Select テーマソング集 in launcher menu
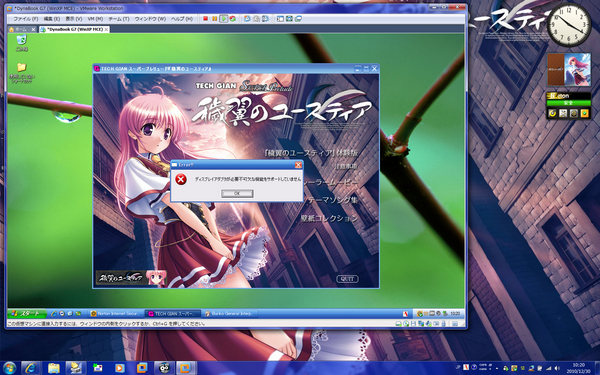 pyautogui.click(x=332, y=200)
